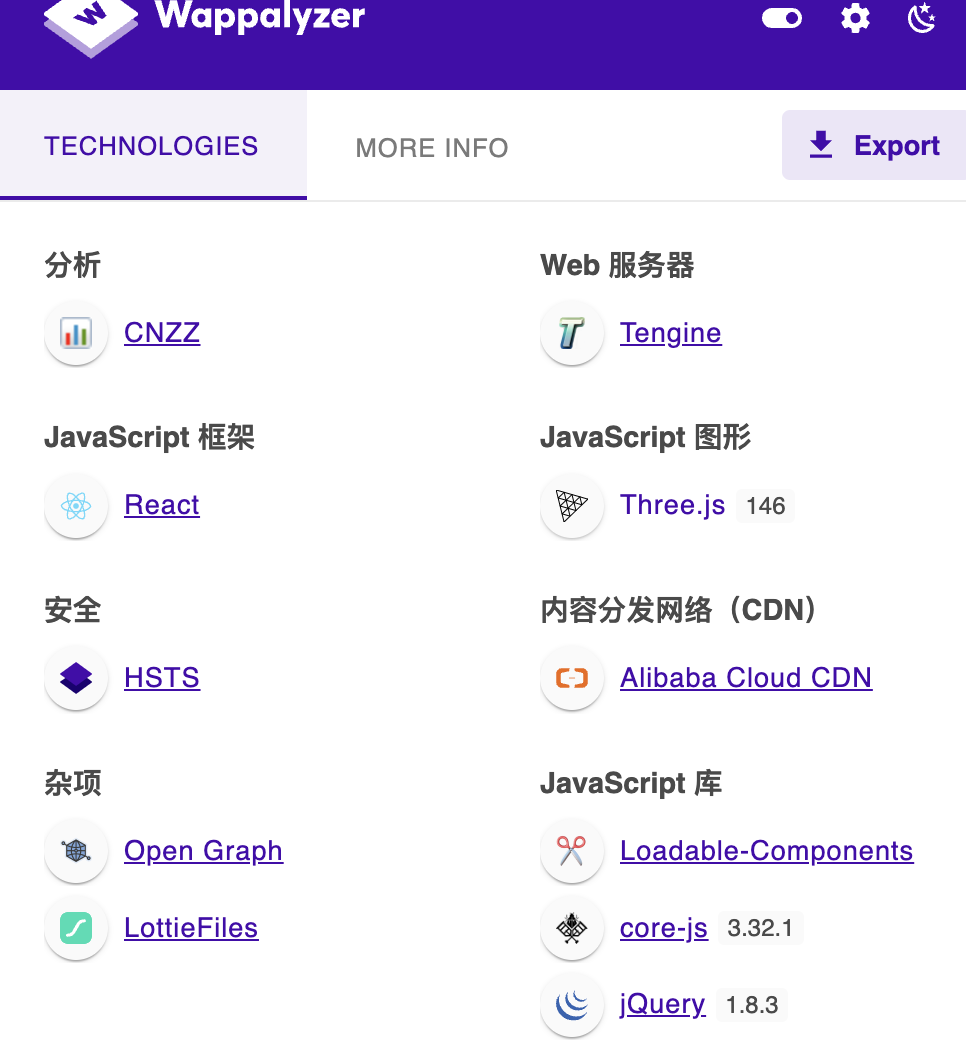Click the core-js icon
The image size is (966, 1054).
572,928
